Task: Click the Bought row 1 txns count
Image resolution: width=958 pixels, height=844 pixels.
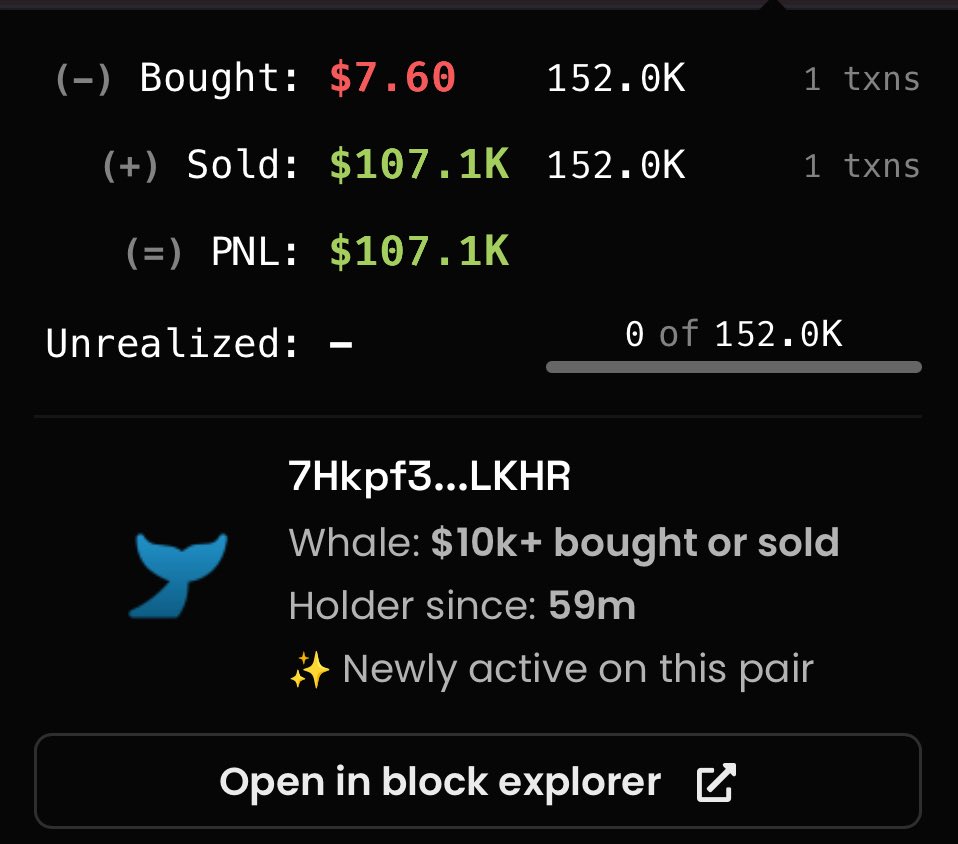Action: [861, 79]
